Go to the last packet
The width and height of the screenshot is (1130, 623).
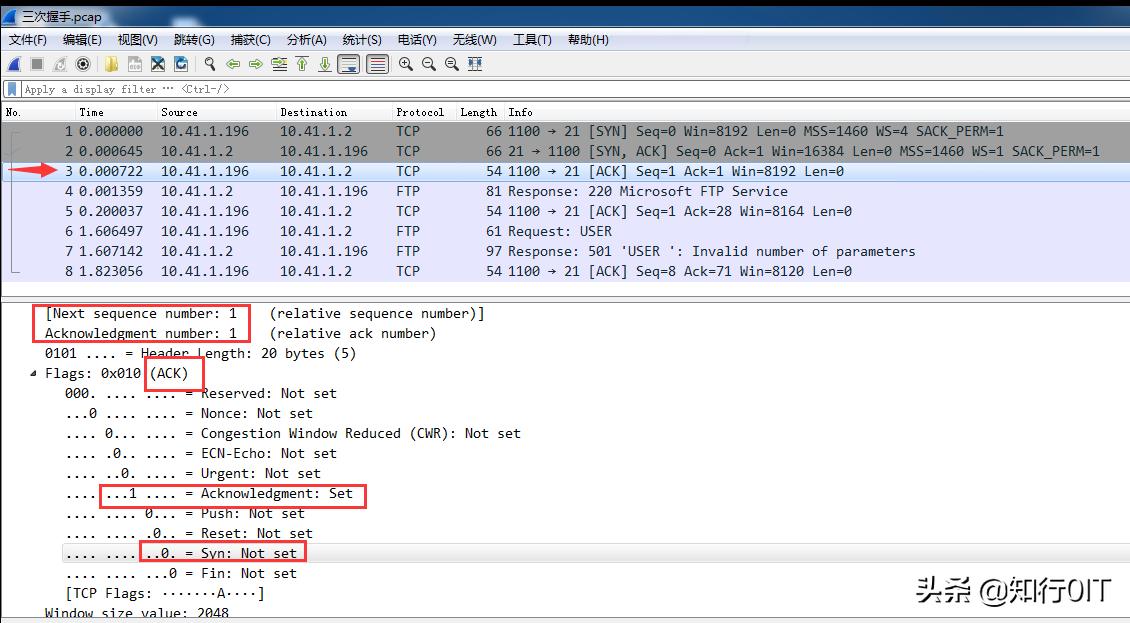point(327,64)
